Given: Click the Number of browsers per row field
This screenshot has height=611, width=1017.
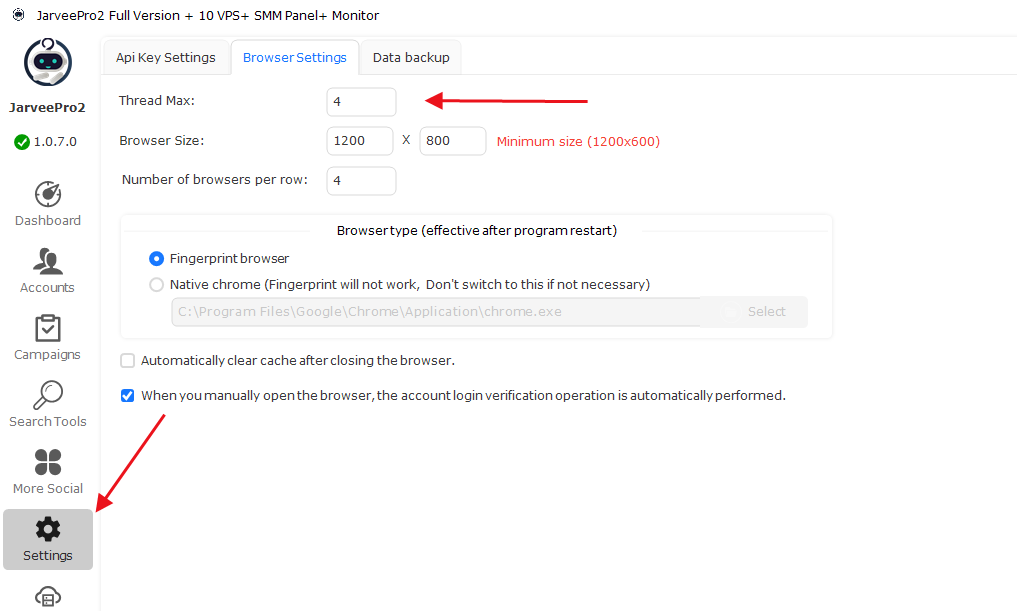Looking at the screenshot, I should [x=361, y=181].
